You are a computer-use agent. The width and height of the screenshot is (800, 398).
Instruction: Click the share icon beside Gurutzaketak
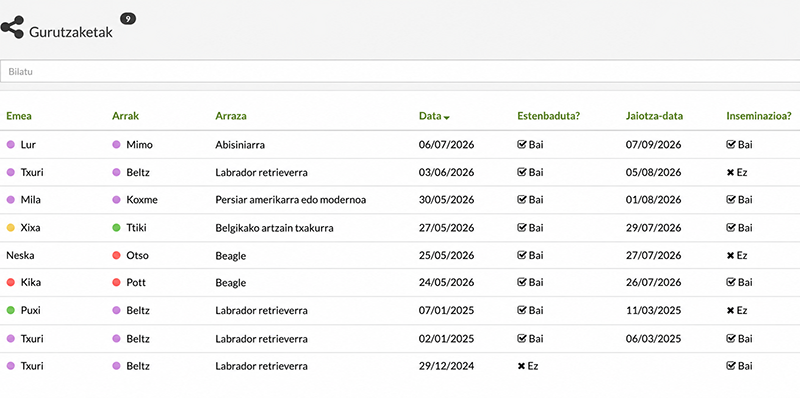[x=12, y=27]
